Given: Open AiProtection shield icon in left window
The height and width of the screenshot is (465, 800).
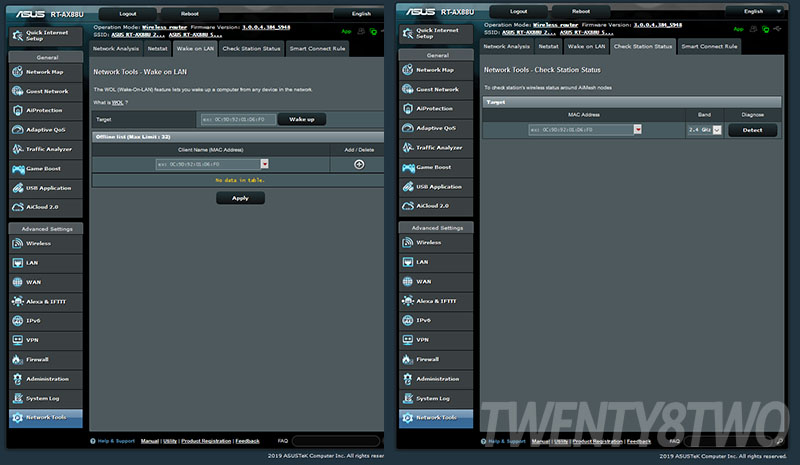Looking at the screenshot, I should point(17,110).
